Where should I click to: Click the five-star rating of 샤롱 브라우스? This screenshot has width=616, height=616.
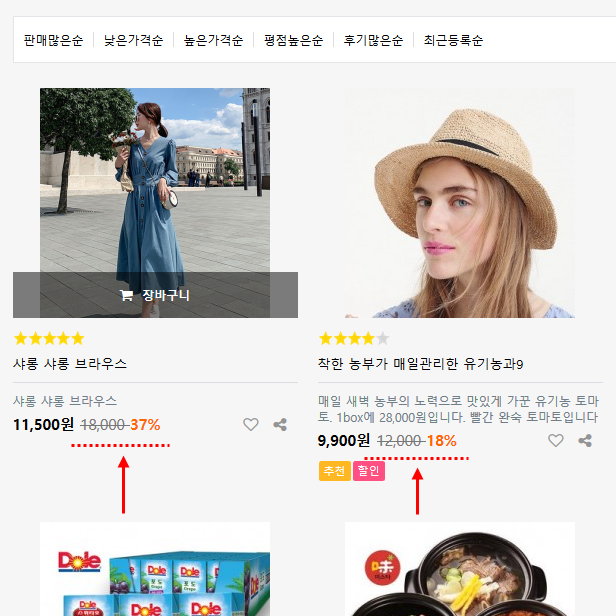pos(49,338)
